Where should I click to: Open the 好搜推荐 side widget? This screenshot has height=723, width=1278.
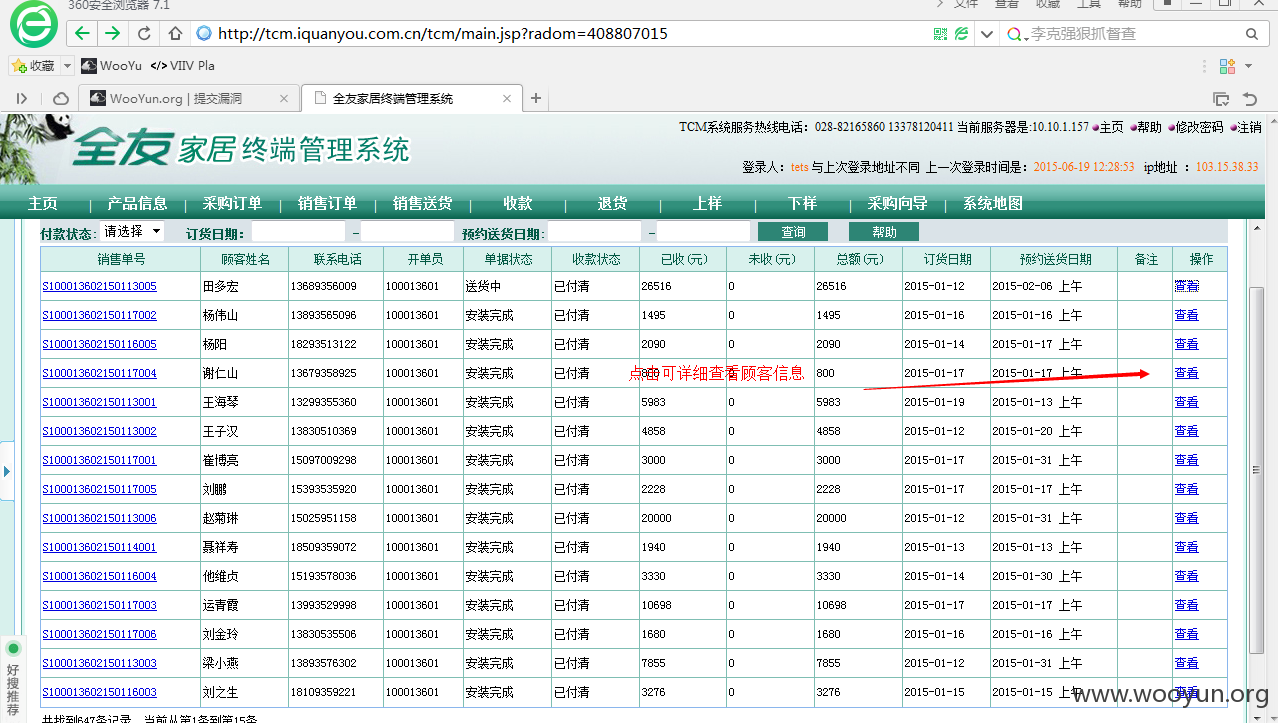[x=13, y=677]
